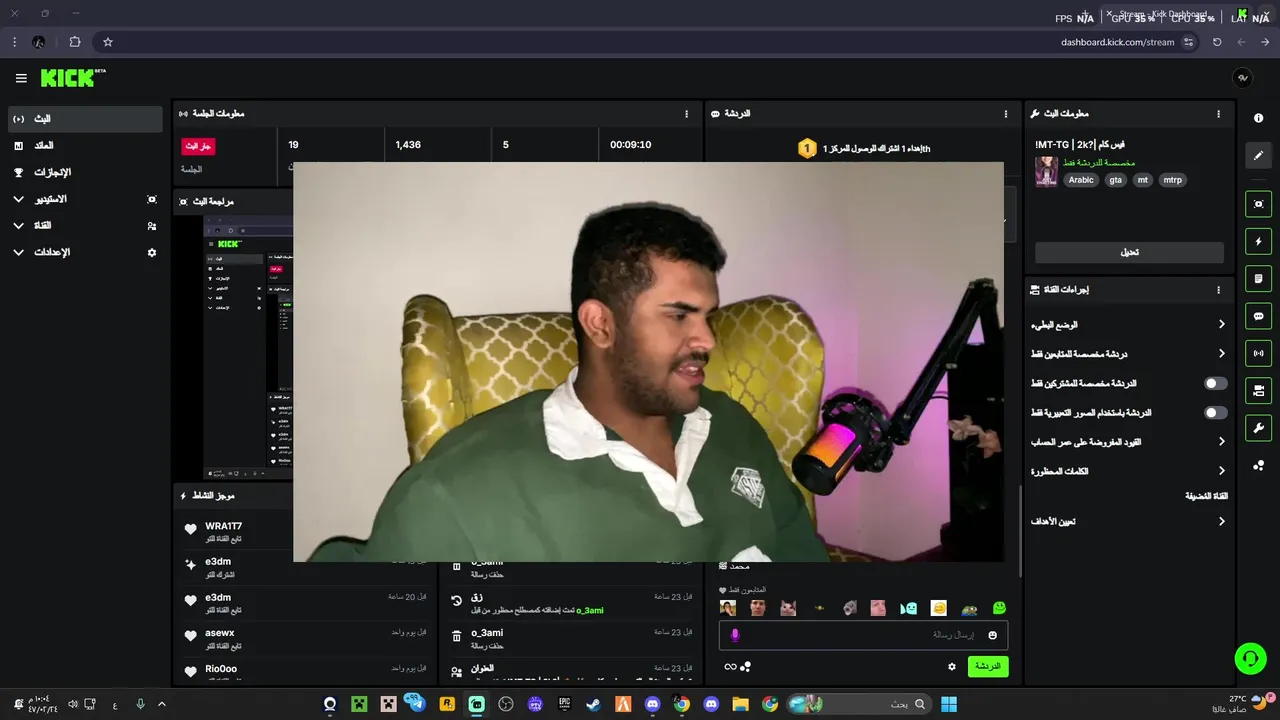Click the broadcast signal icon in right rail
The height and width of the screenshot is (720, 1280).
click(1258, 353)
